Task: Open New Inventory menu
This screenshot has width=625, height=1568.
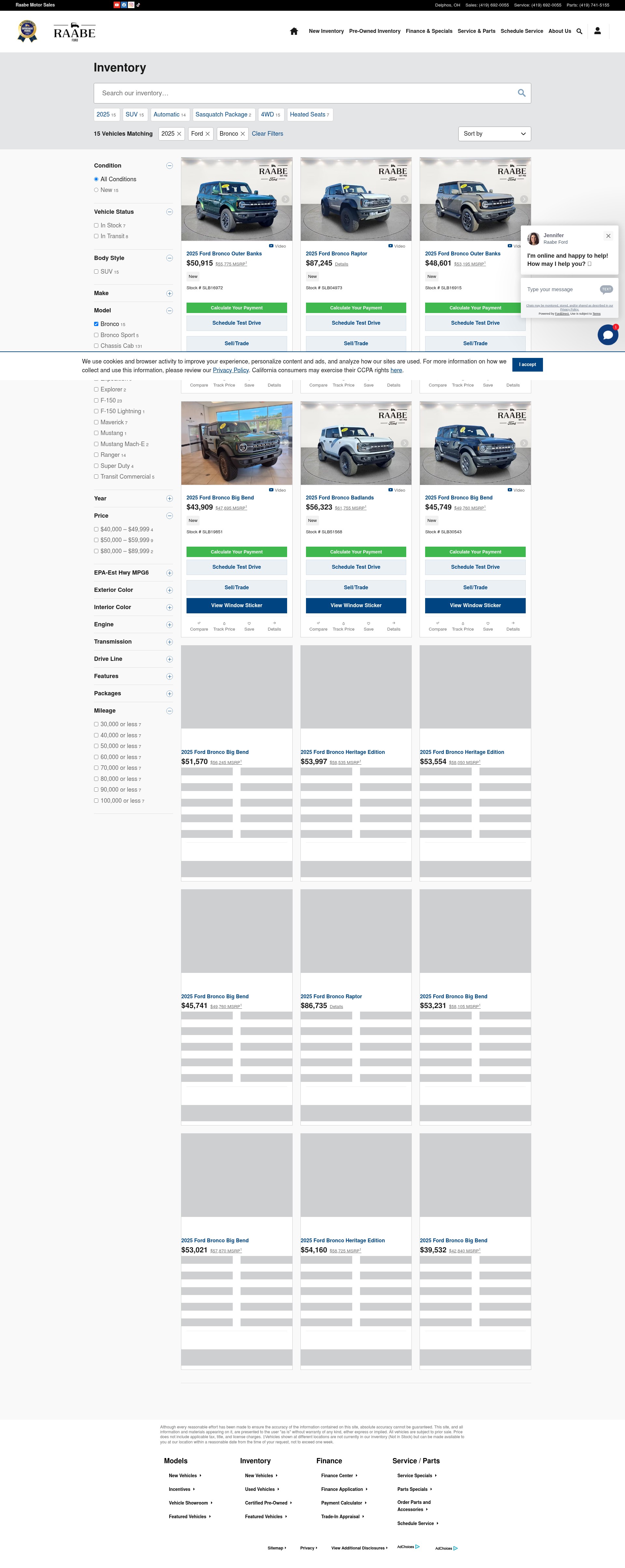Action: 326,31
